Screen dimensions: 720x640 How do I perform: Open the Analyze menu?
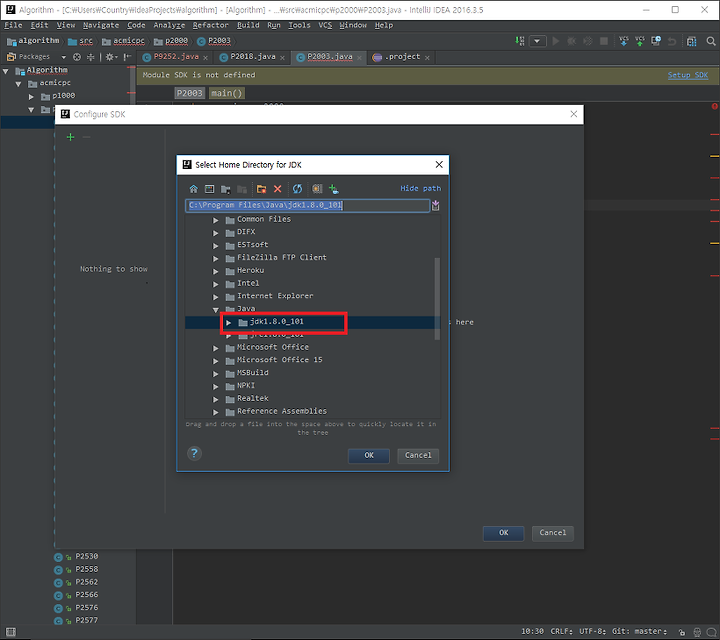tap(169, 25)
